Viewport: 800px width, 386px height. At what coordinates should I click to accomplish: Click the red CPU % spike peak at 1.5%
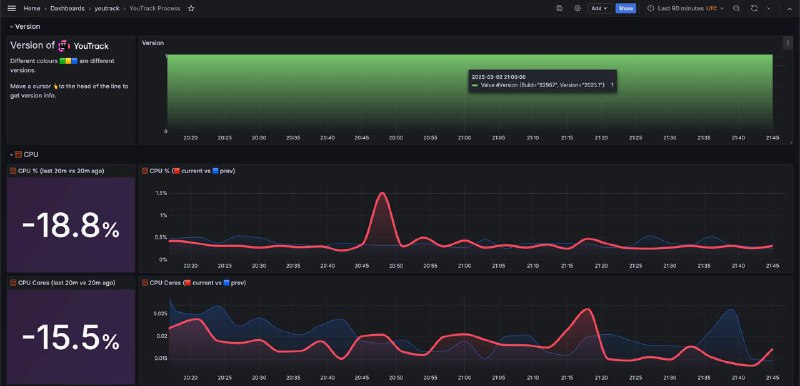[382, 194]
